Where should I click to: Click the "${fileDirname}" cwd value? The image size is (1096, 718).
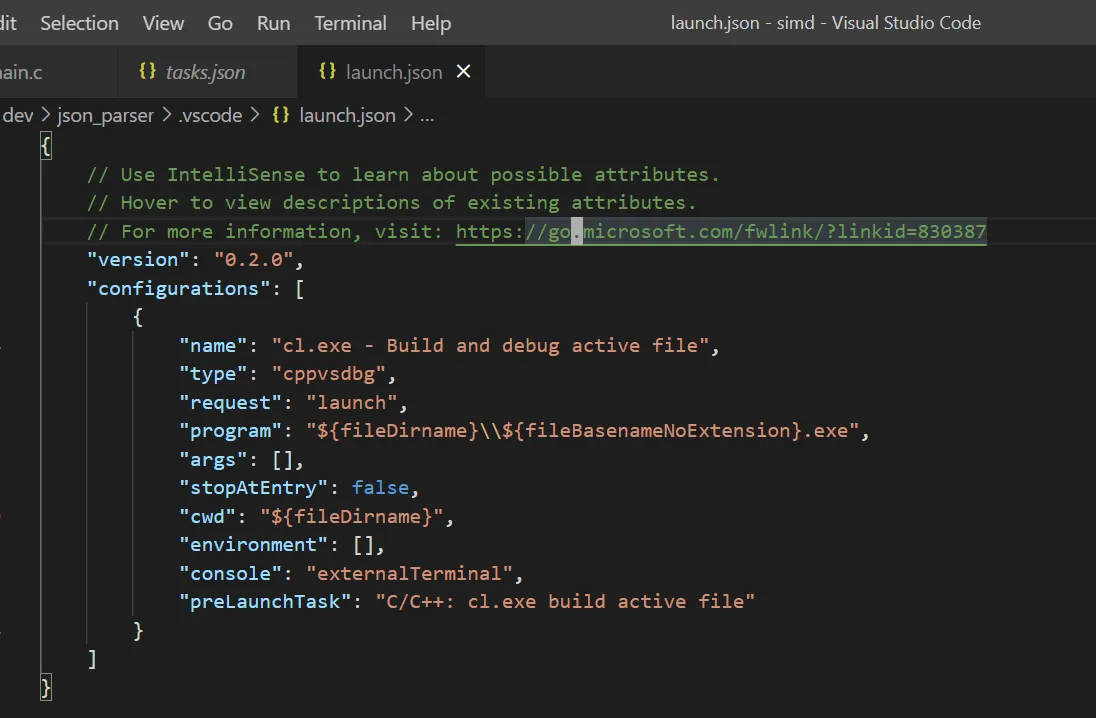[x=352, y=517]
